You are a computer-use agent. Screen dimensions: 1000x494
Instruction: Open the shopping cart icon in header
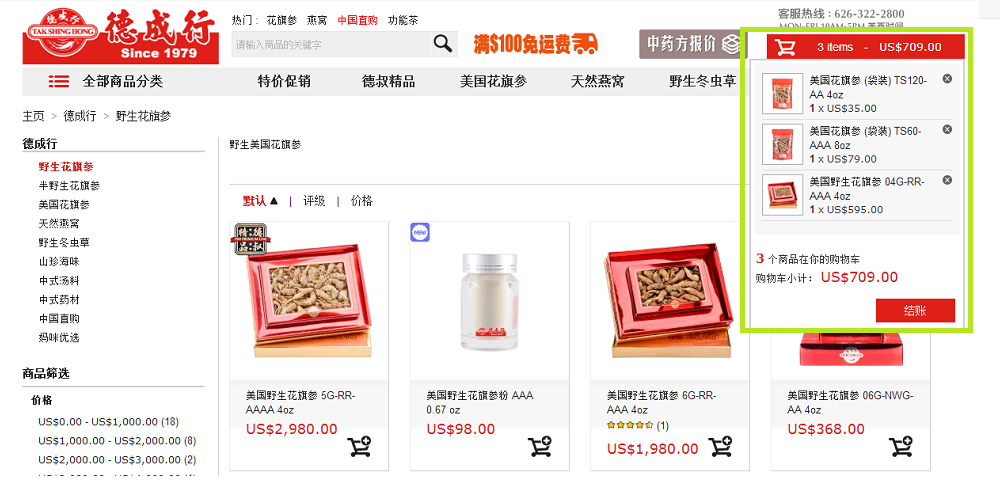point(785,47)
